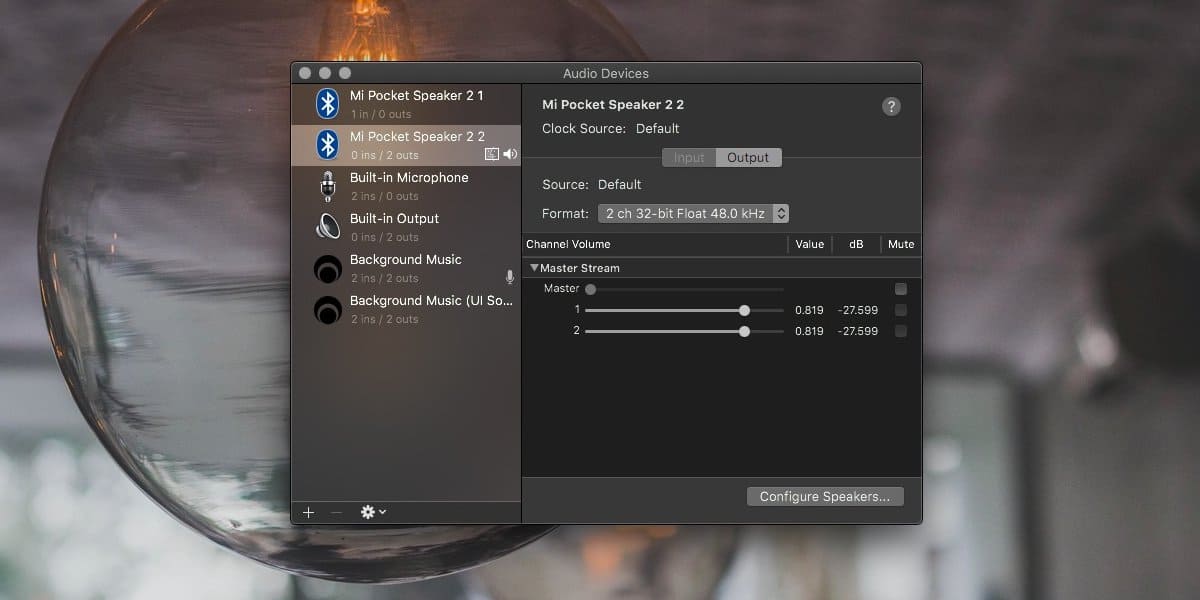Toggle the Master mute checkbox

point(901,289)
